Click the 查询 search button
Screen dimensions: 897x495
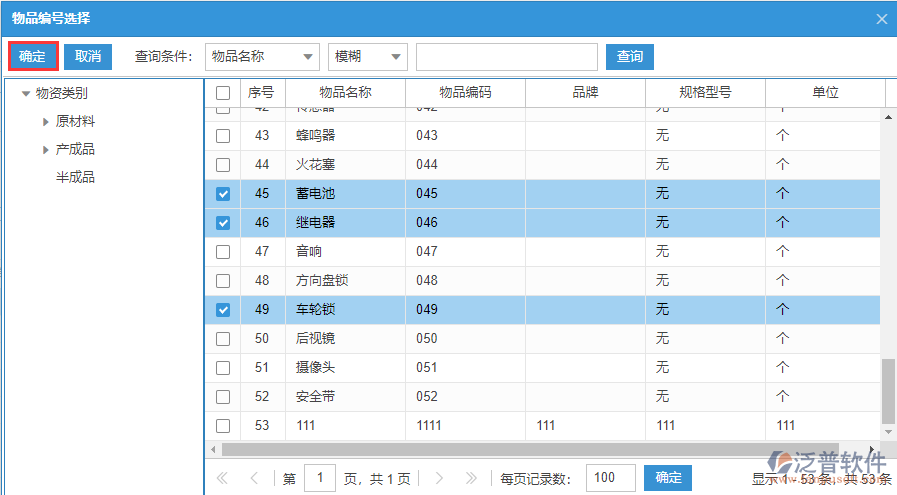point(629,57)
